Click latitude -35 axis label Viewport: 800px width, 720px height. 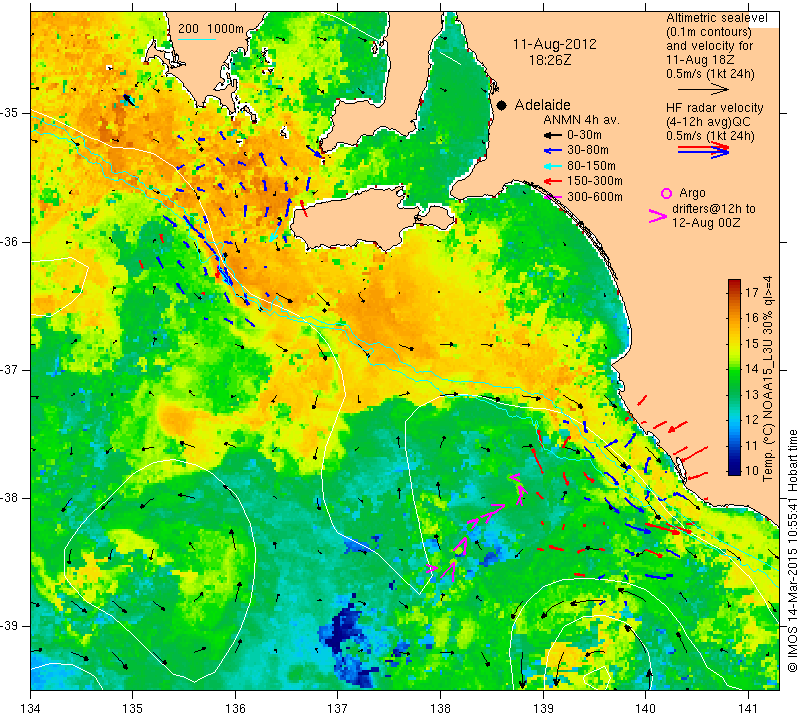pos(10,113)
